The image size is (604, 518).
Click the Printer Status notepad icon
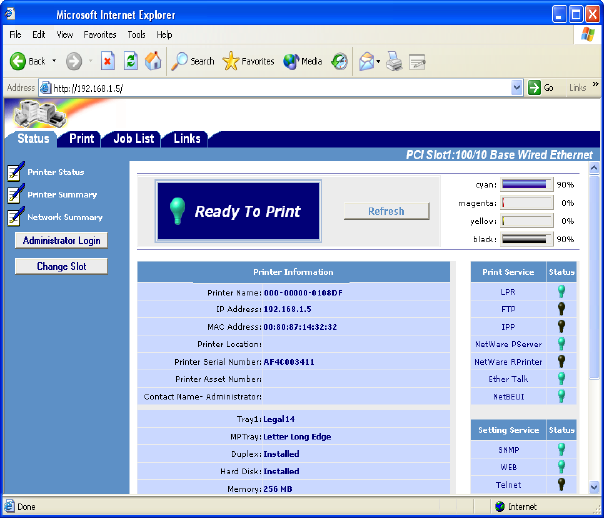(x=15, y=173)
